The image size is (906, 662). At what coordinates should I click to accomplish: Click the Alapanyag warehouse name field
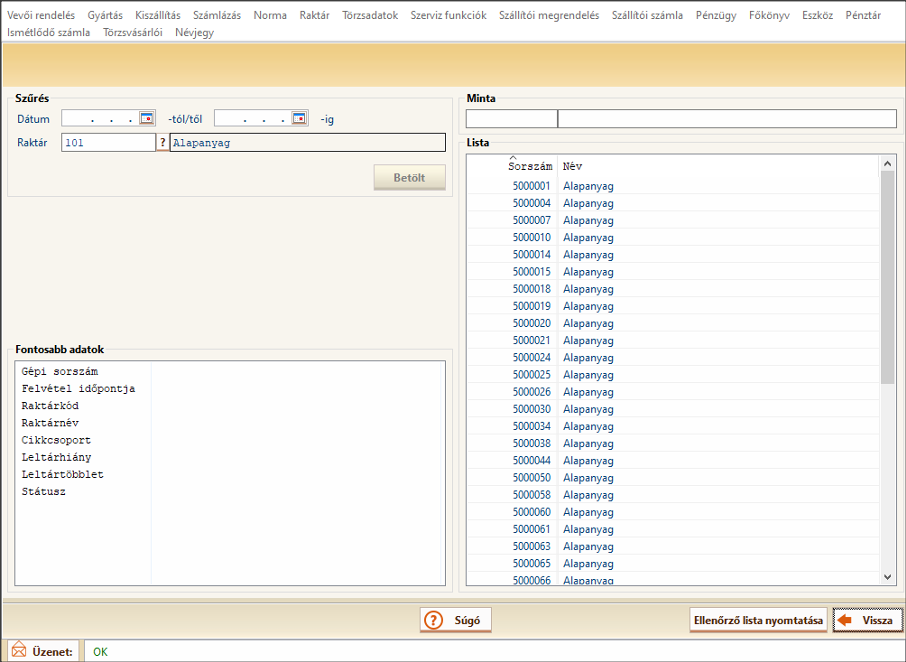[x=307, y=143]
